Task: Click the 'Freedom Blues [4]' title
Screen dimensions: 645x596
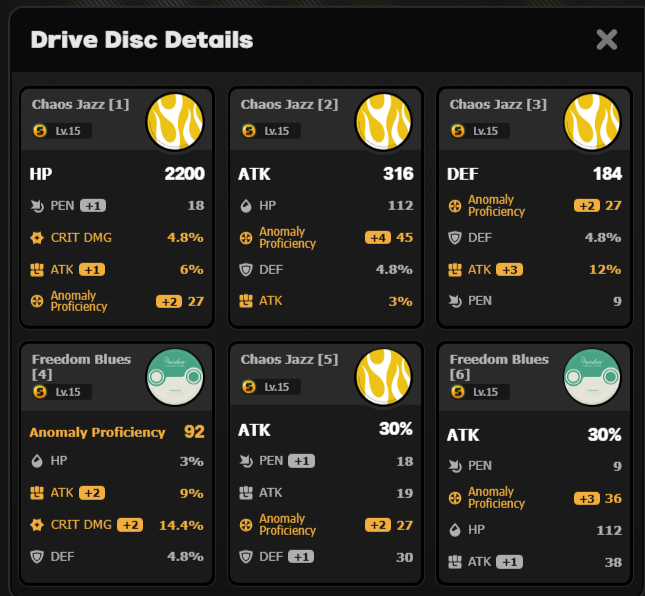Action: click(81, 367)
